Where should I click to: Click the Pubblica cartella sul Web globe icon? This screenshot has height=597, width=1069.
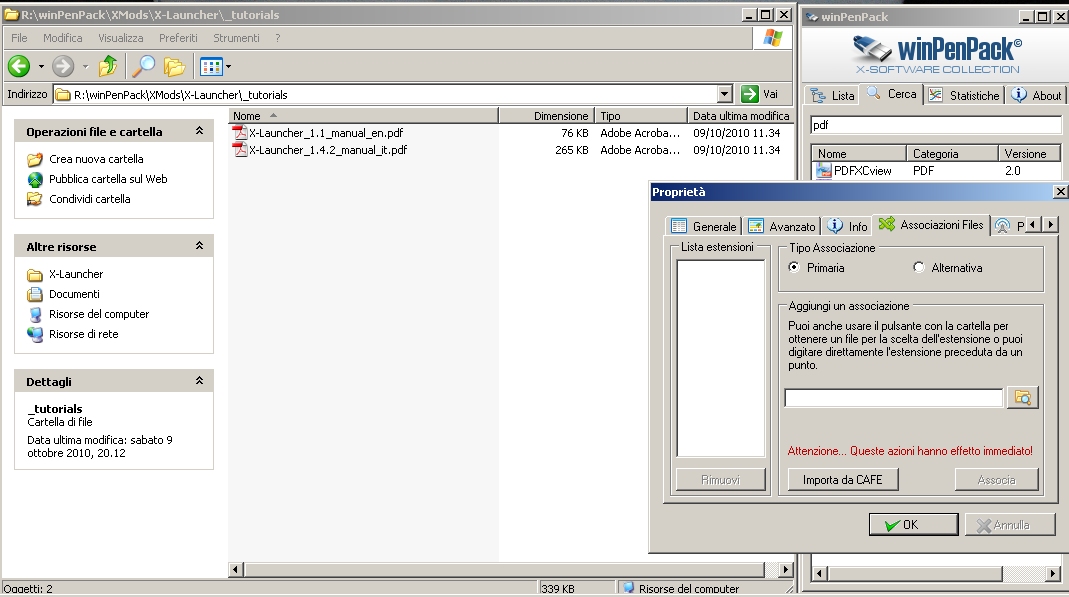(x=35, y=179)
